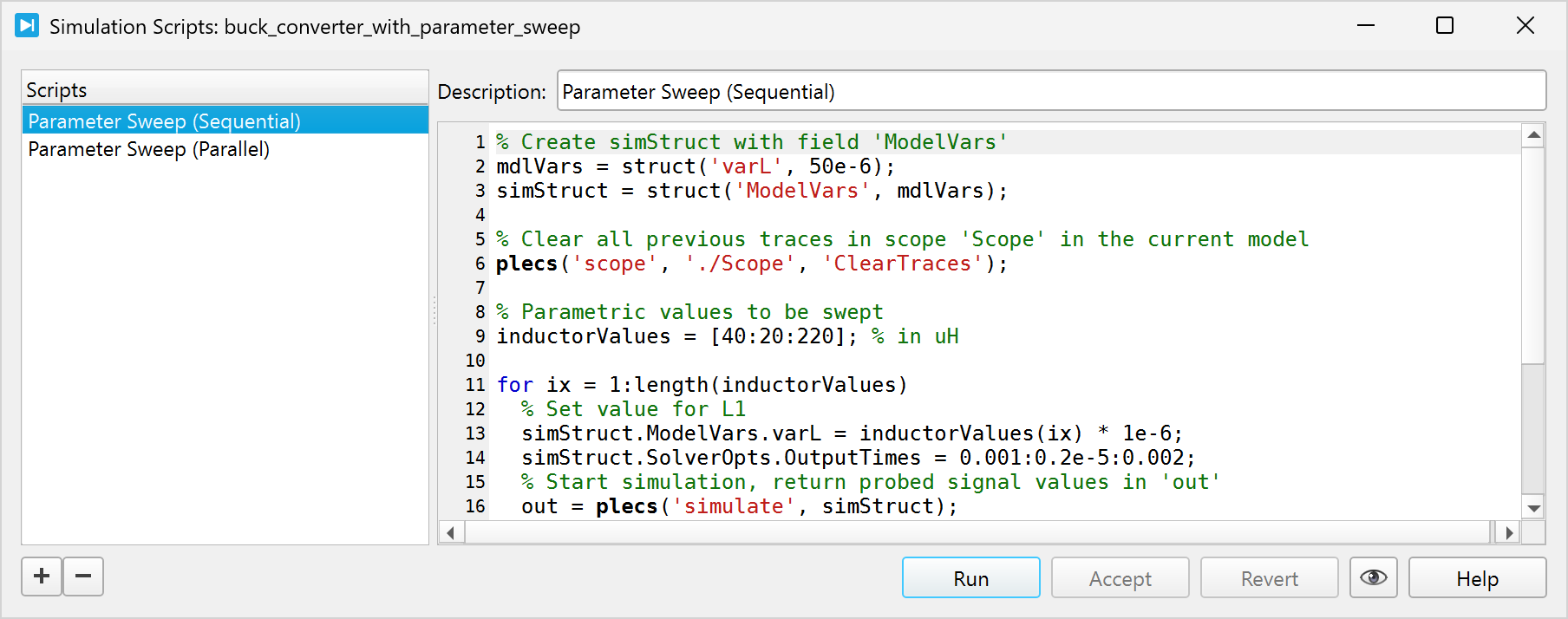Click the minus icon to remove script
Image resolution: width=1568 pixels, height=619 pixels.
(83, 577)
